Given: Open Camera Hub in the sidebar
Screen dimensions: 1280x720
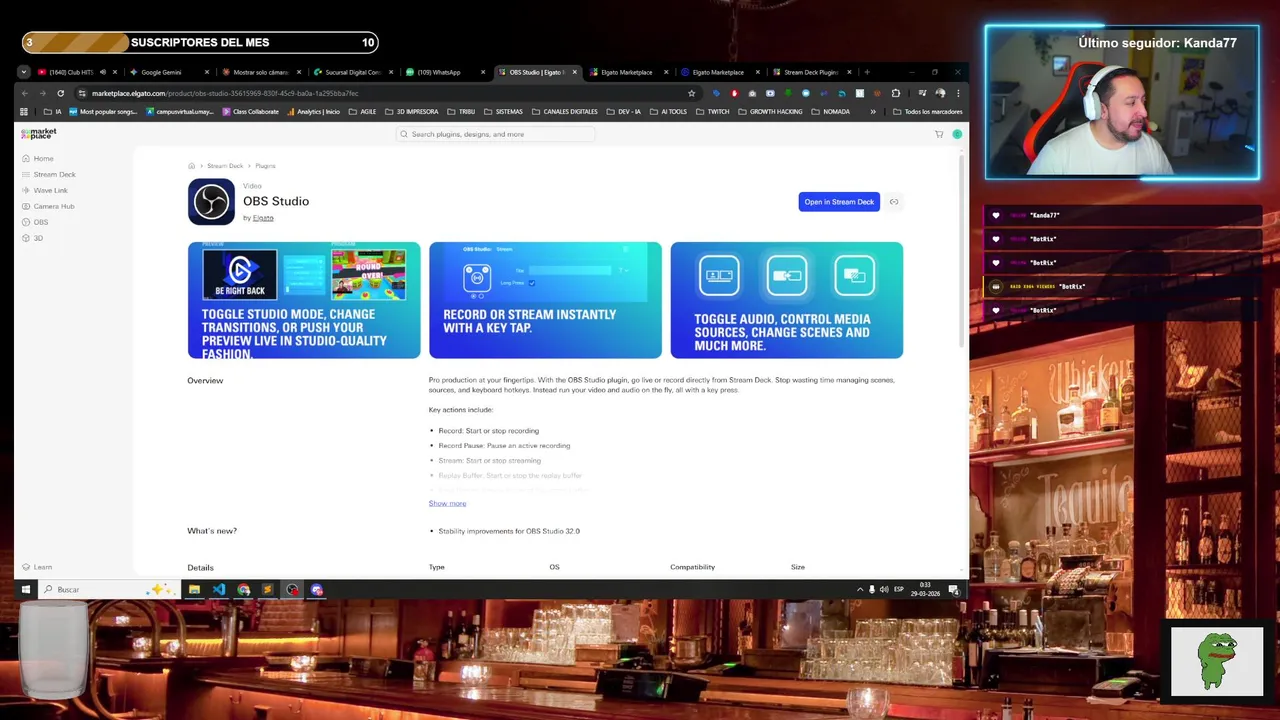Looking at the screenshot, I should 48,206.
